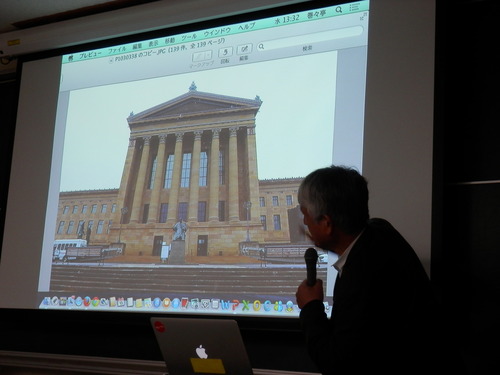Open the ヘルプ menu

247,27
